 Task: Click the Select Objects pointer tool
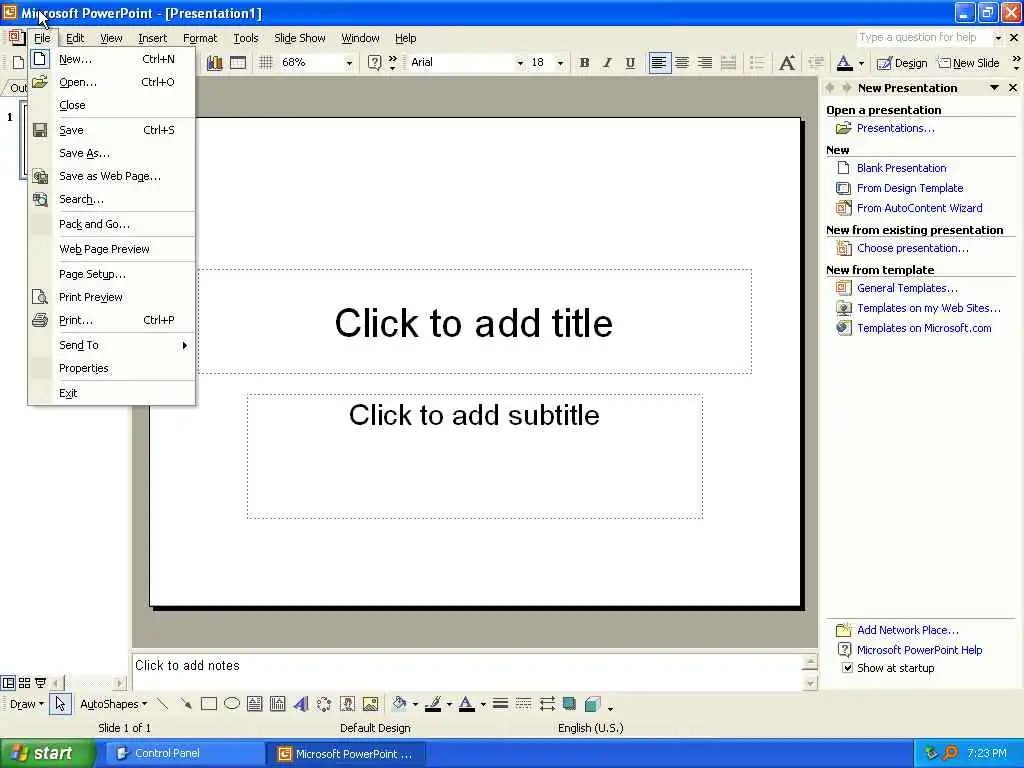click(60, 704)
